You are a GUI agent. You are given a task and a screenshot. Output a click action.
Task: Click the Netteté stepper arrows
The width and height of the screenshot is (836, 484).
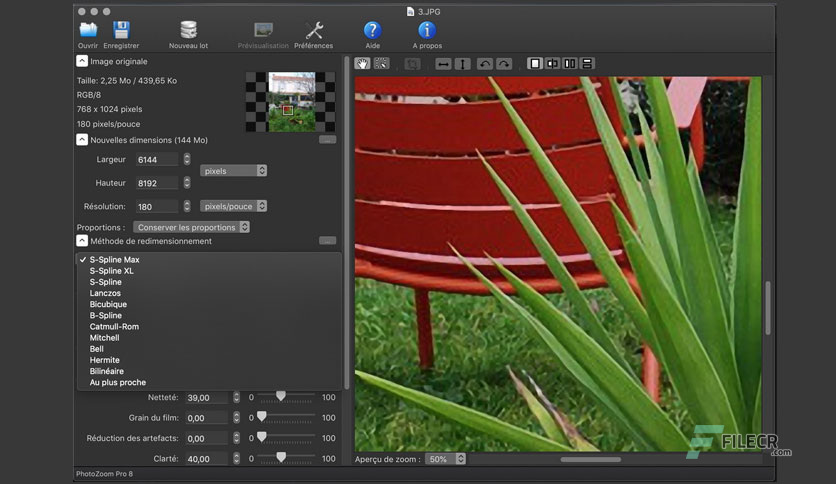(237, 398)
